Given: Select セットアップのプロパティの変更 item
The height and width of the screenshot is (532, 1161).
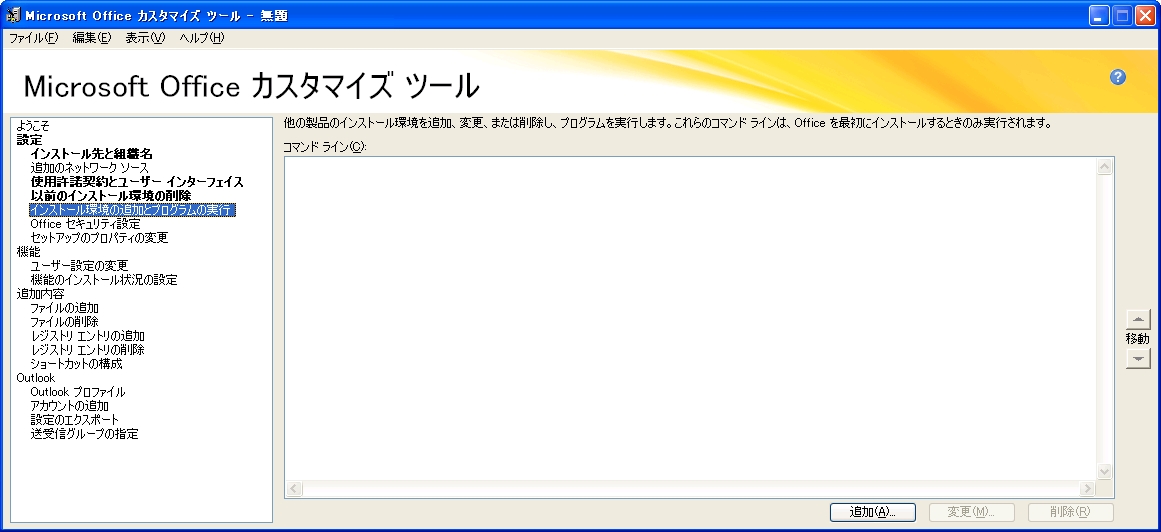Looking at the screenshot, I should click(x=99, y=238).
